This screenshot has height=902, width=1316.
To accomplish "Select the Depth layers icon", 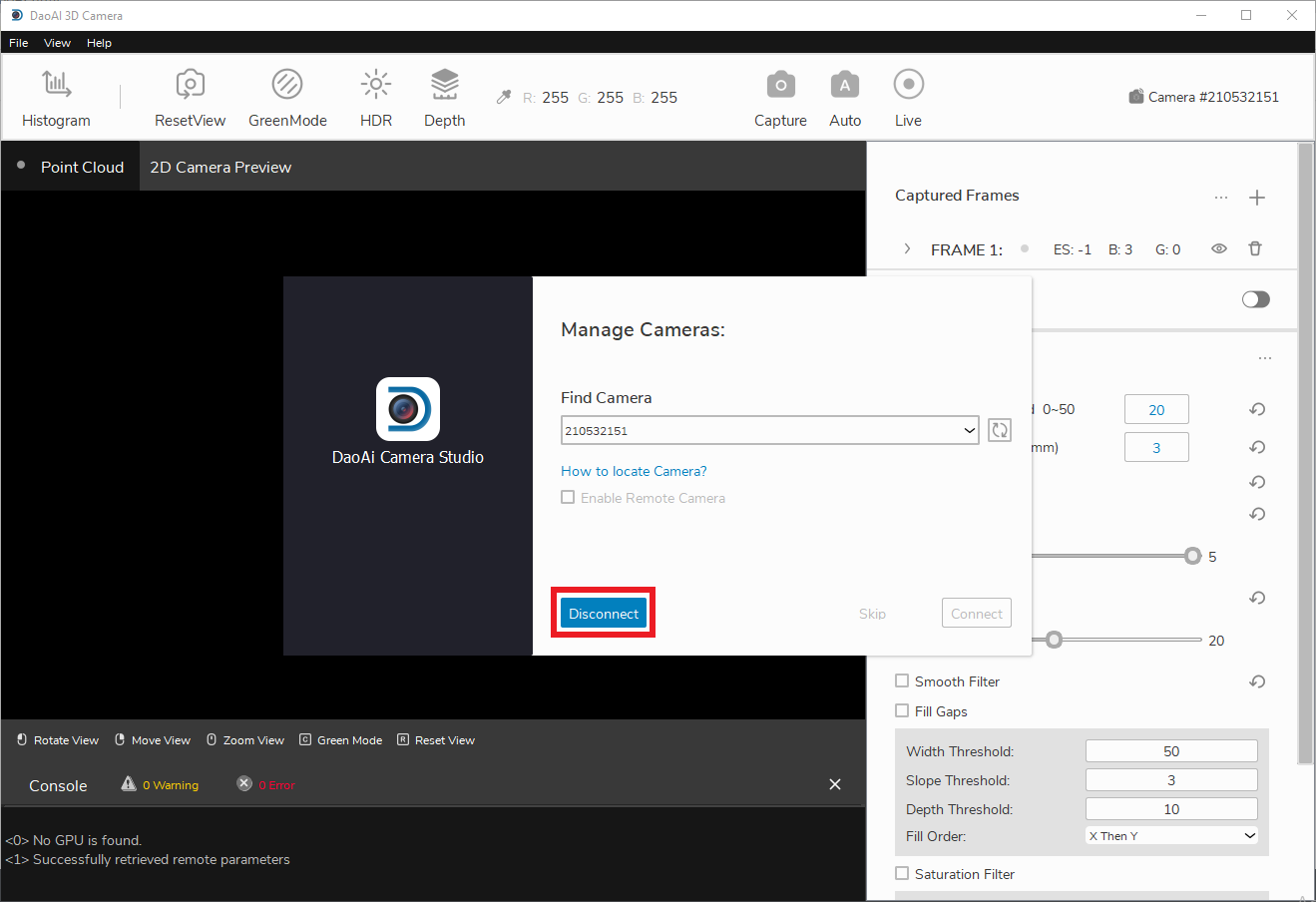I will [444, 85].
